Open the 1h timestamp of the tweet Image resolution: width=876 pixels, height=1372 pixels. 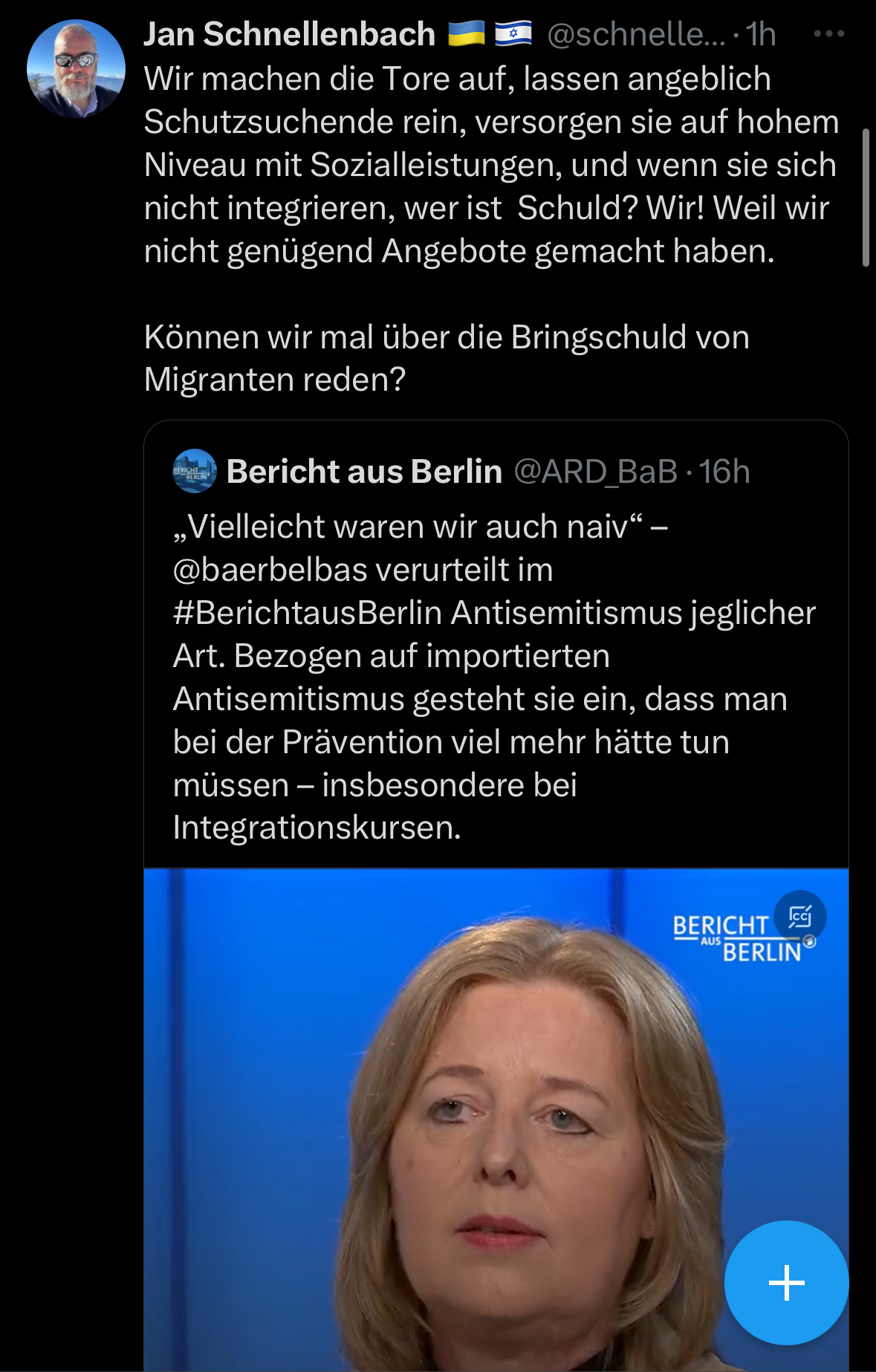click(x=761, y=34)
